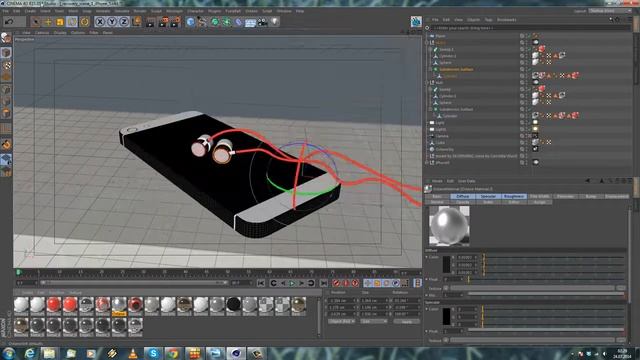640x360 pixels.
Task: Click the Texture mode icon in the sidebar
Action: pos(6,65)
